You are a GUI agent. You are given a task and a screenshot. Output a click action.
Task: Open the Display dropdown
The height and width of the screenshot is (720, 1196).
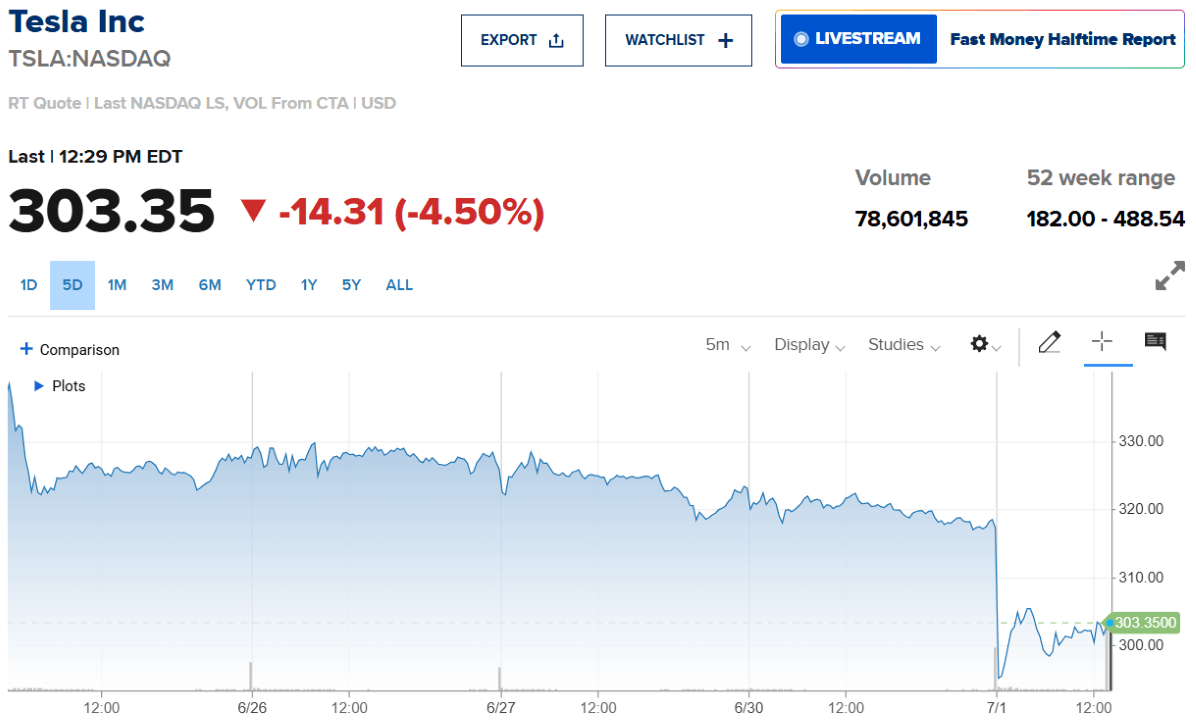(x=809, y=345)
